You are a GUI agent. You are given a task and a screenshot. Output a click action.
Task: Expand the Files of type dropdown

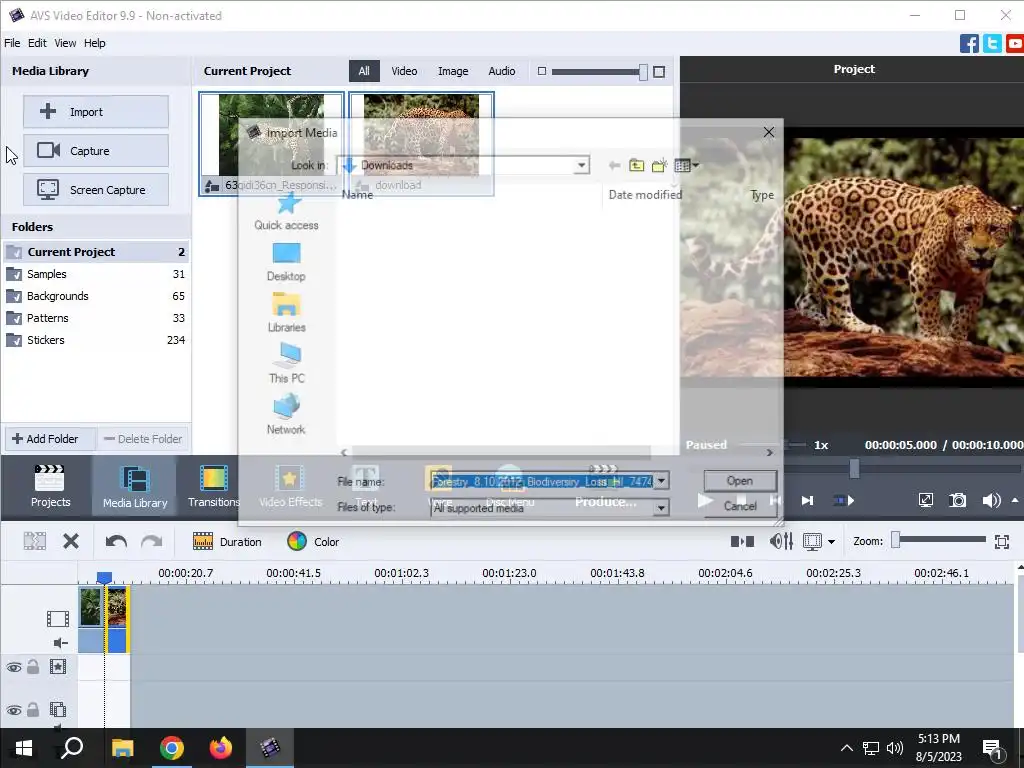point(662,507)
